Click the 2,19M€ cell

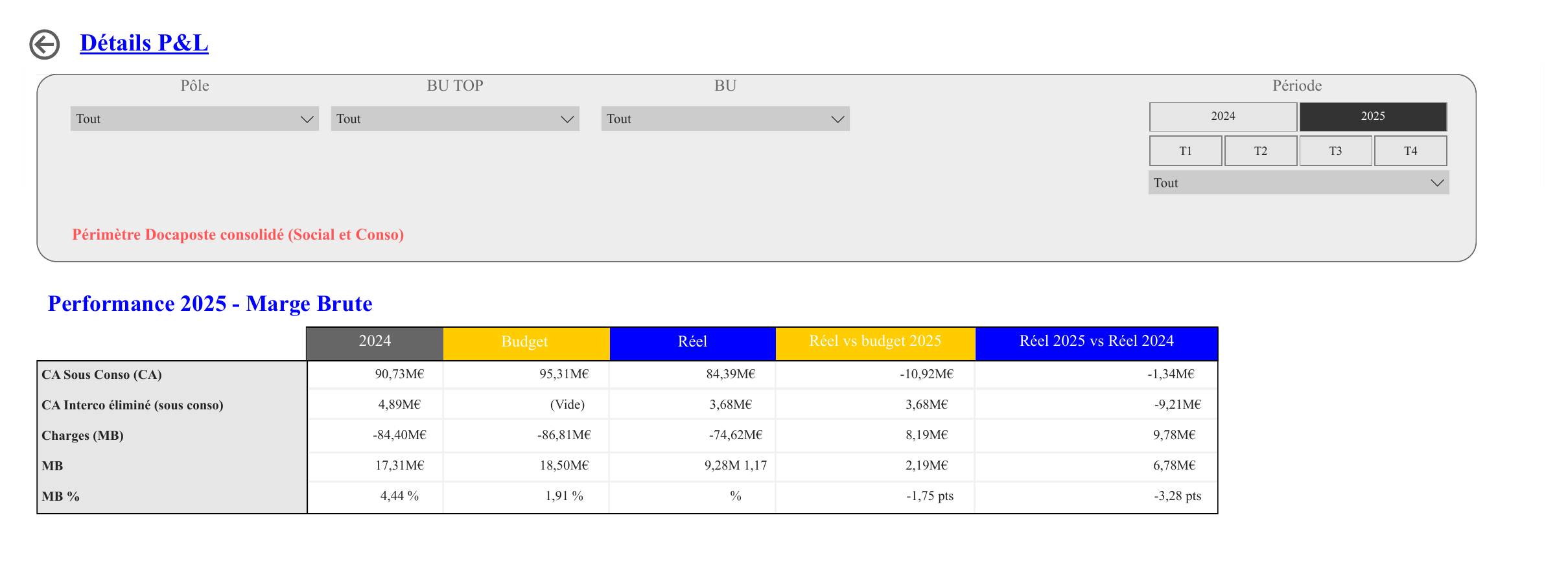875,466
